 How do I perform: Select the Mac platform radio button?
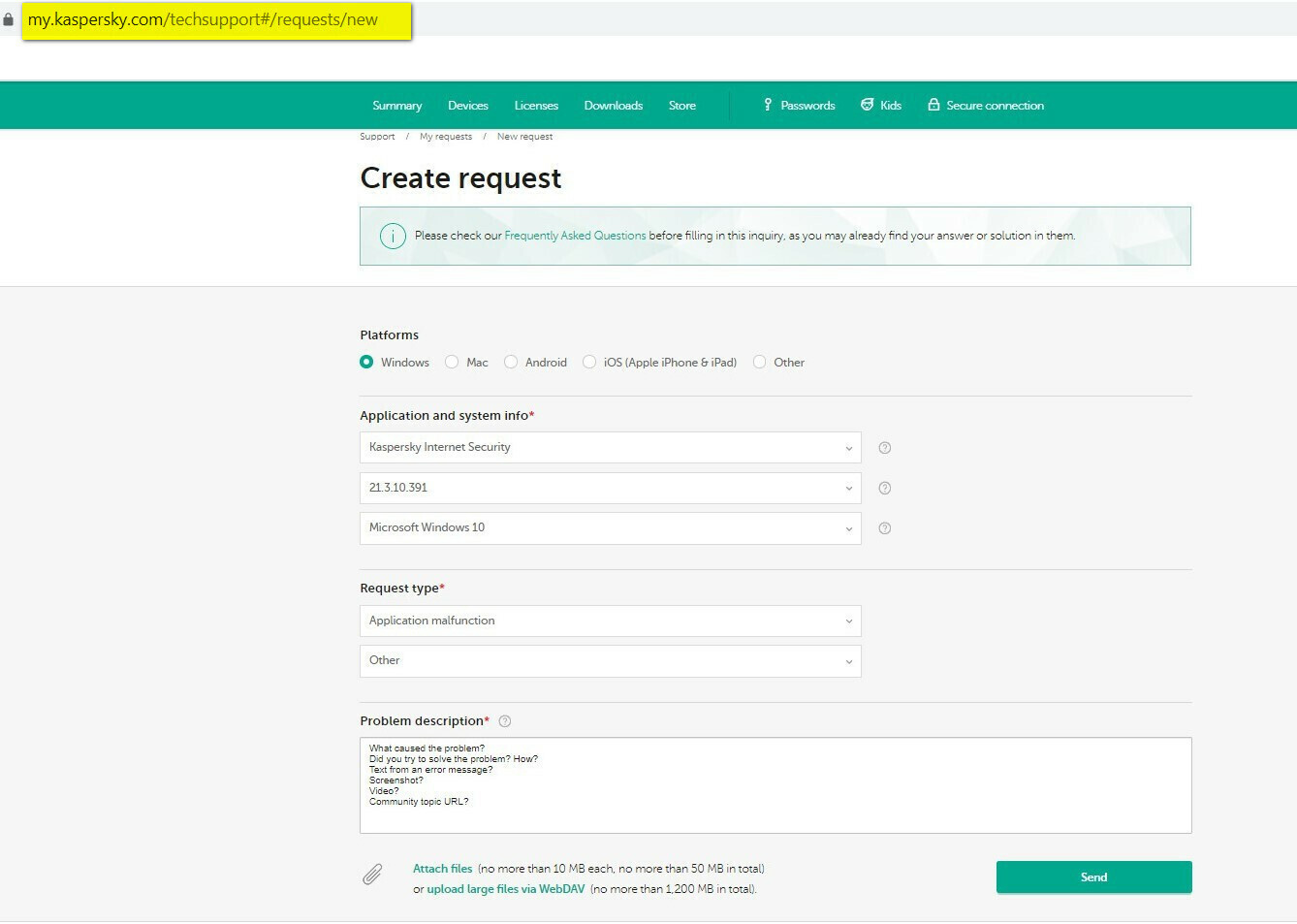point(452,362)
